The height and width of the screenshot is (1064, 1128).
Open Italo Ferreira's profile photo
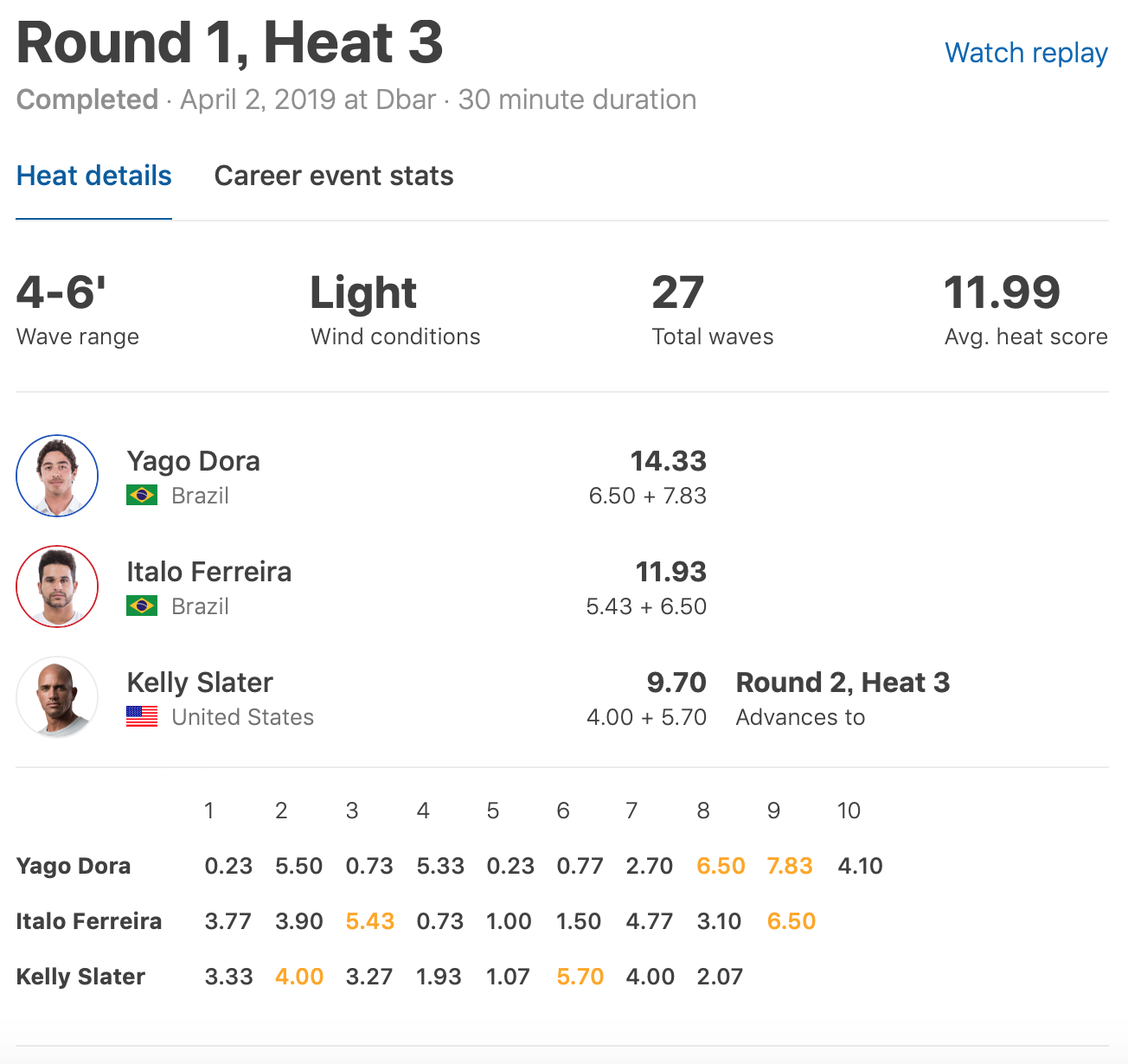point(57,586)
